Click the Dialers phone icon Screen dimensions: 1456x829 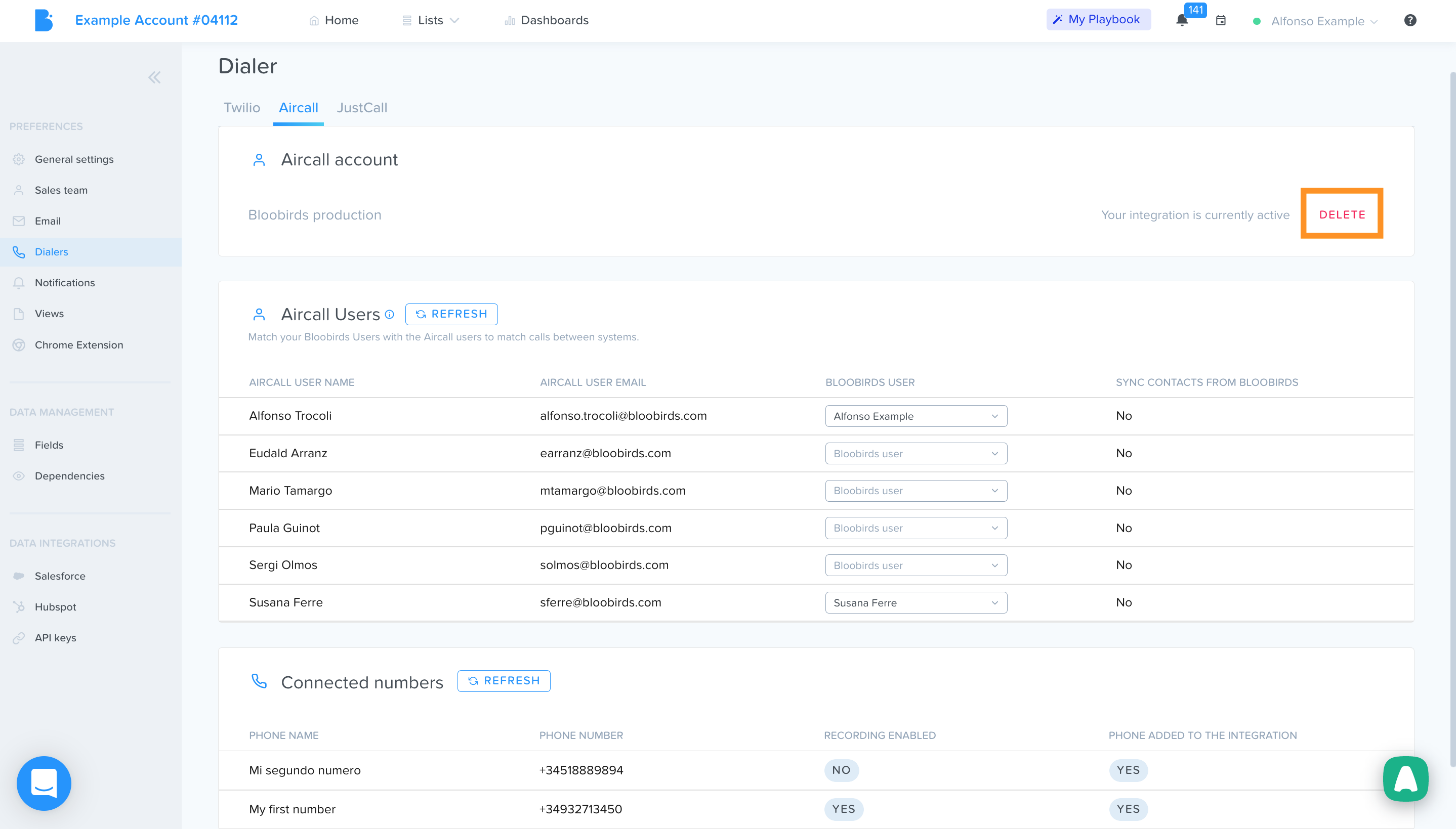(19, 252)
